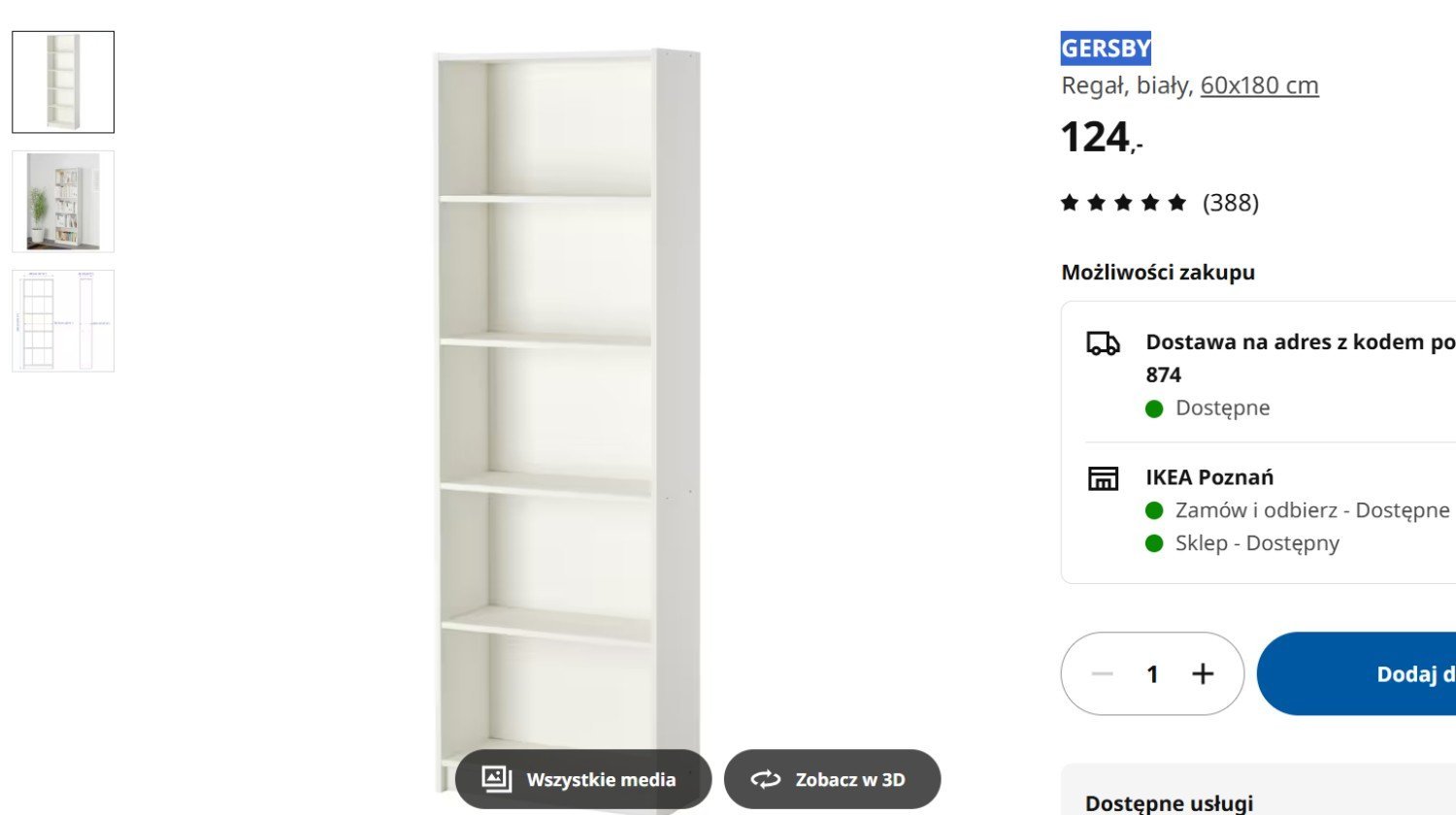The image size is (1456, 815).
Task: Open all media with Wszystkie media button
Action: (x=583, y=779)
